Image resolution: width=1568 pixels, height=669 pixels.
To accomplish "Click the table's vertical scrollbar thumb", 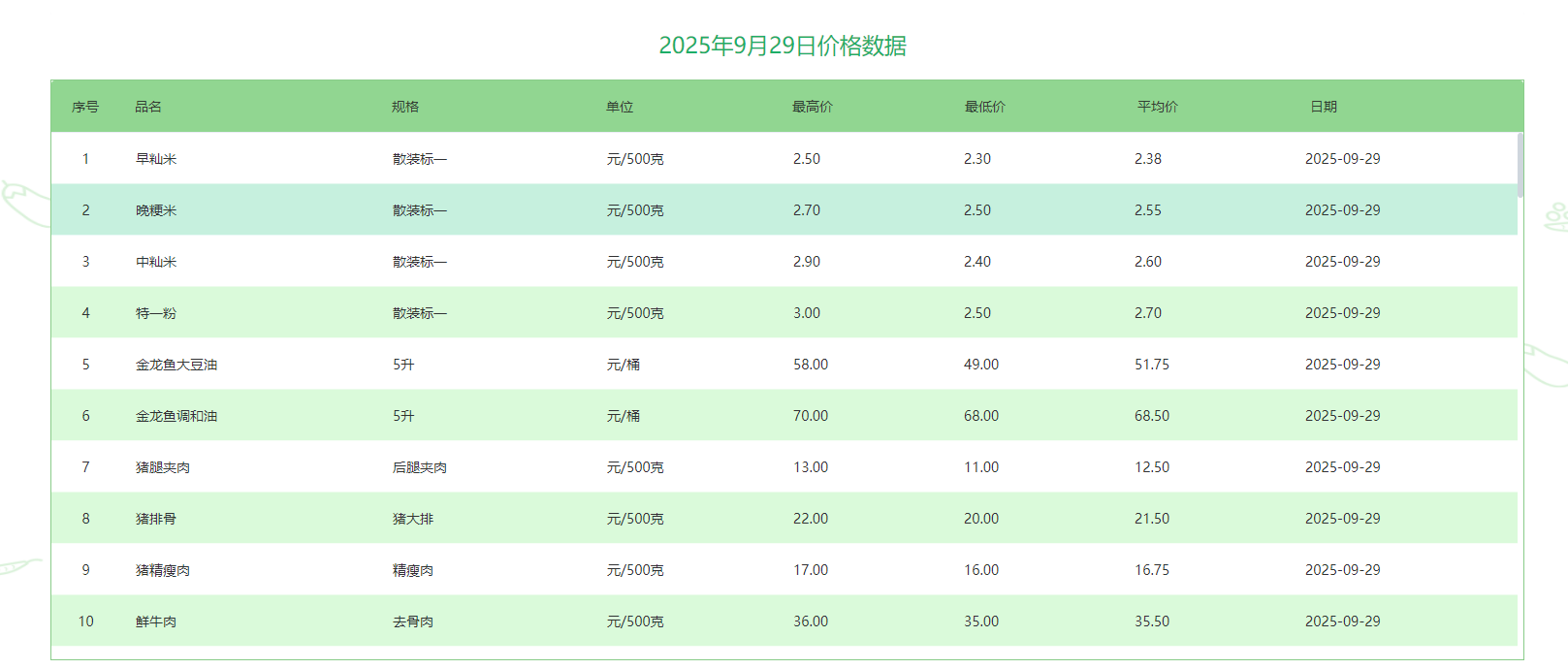I will [x=1520, y=165].
